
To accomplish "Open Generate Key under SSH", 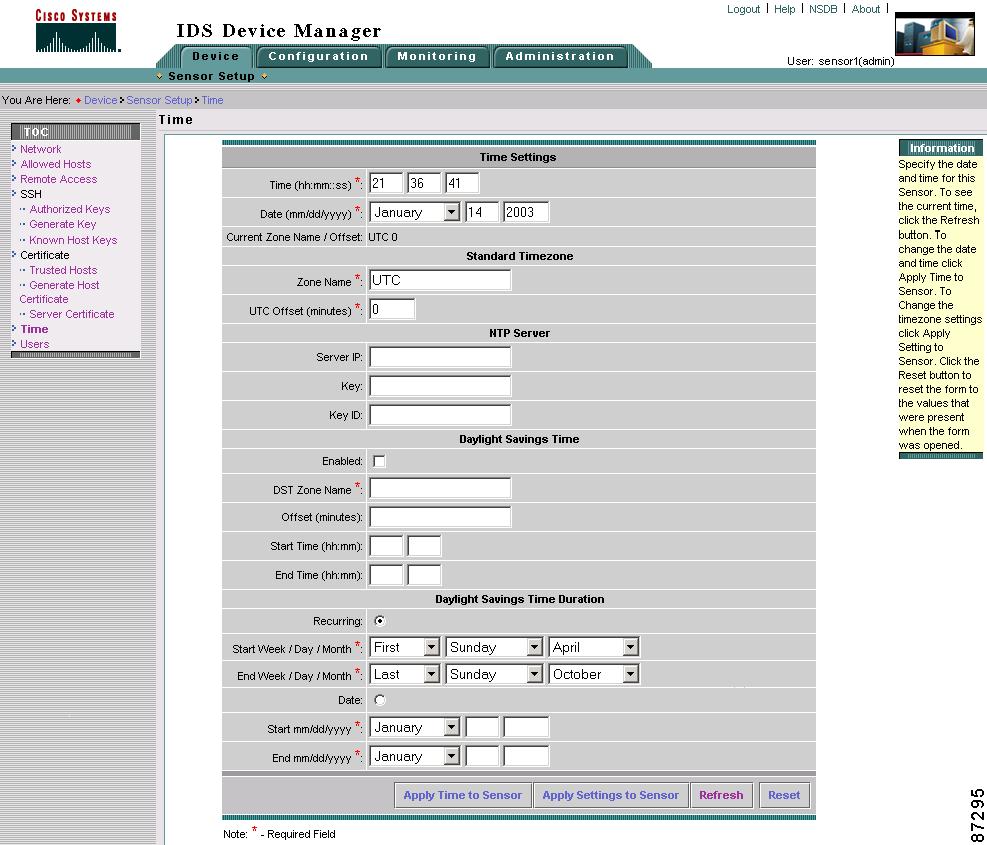I will click(62, 224).
